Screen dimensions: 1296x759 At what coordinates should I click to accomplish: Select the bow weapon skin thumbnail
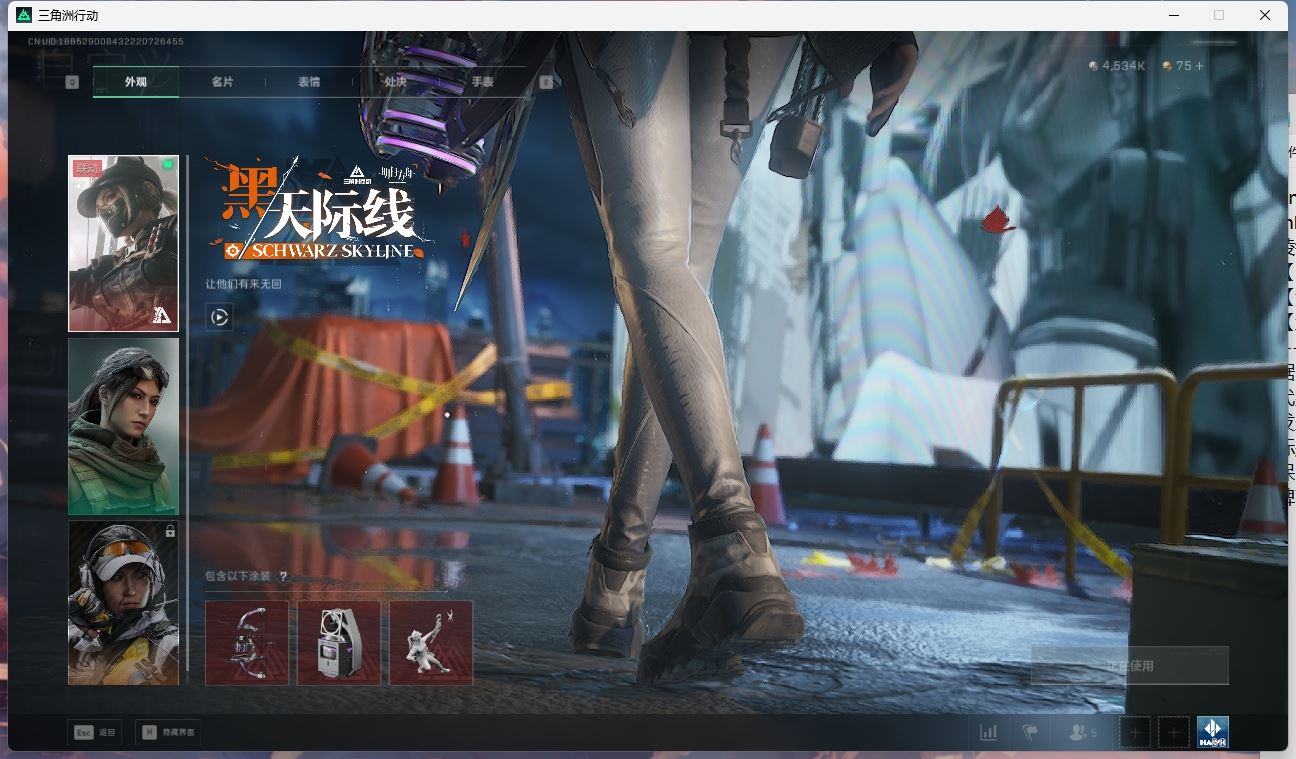247,642
